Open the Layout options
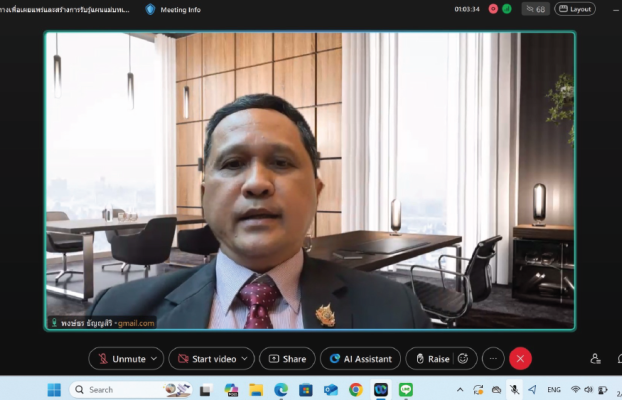 575,9
